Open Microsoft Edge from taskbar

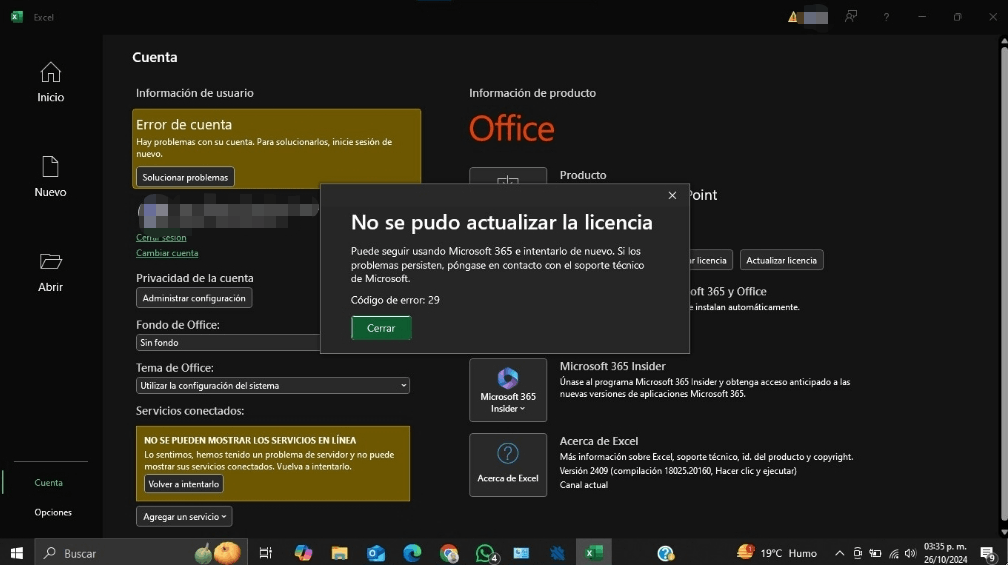[x=412, y=553]
